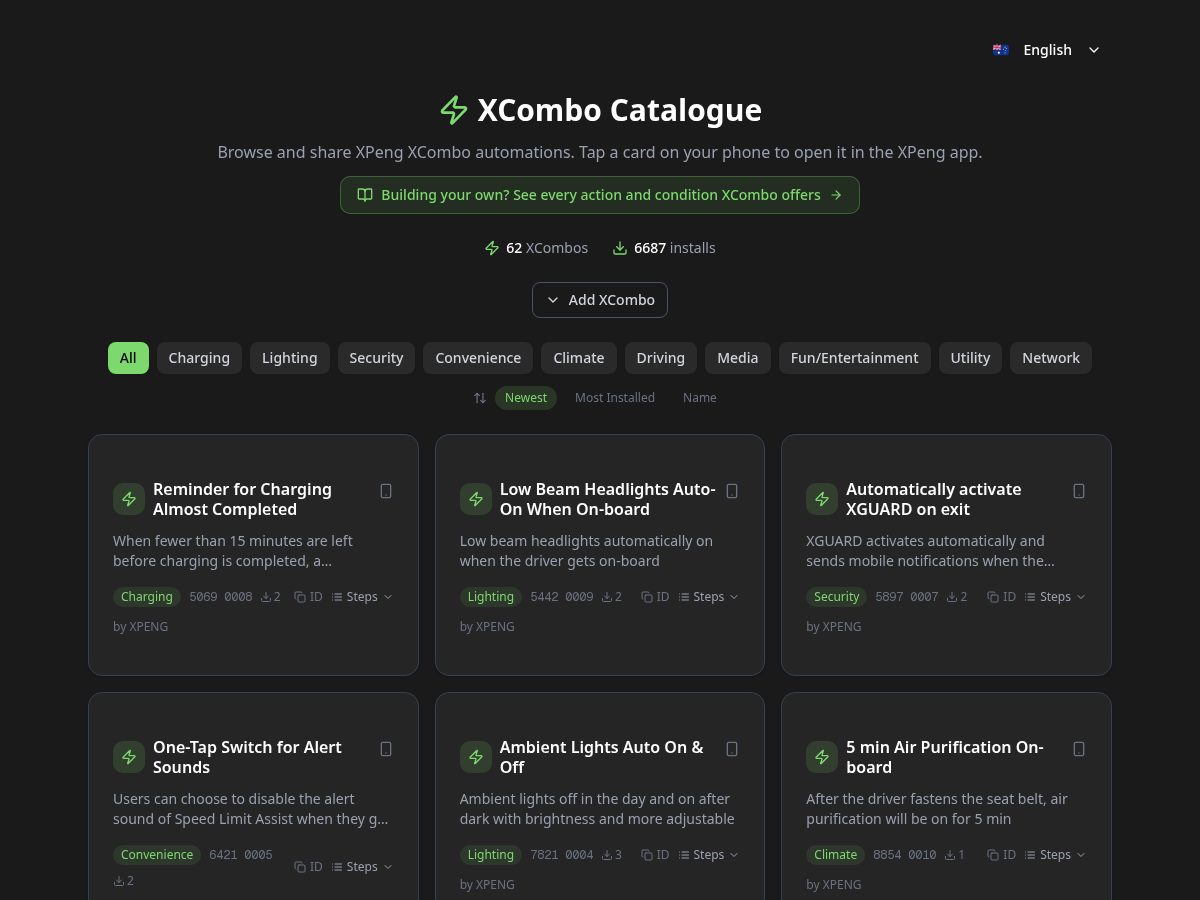Click lightning badge on Reminder for Charging card

(x=129, y=499)
